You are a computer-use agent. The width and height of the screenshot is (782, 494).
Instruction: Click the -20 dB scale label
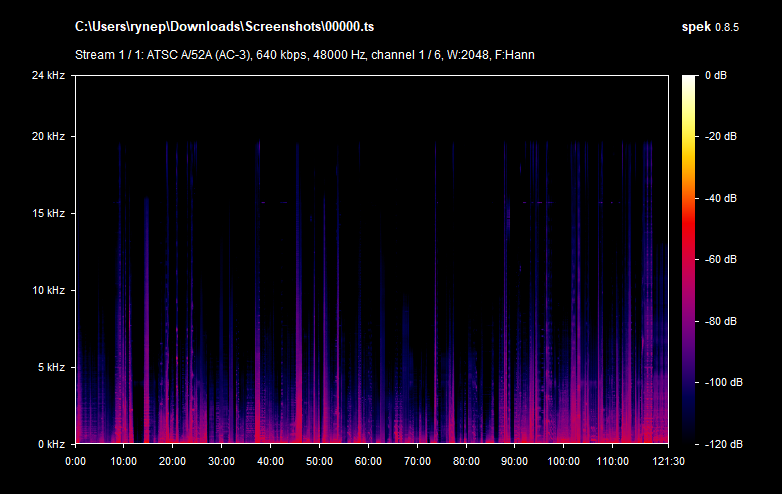719,136
